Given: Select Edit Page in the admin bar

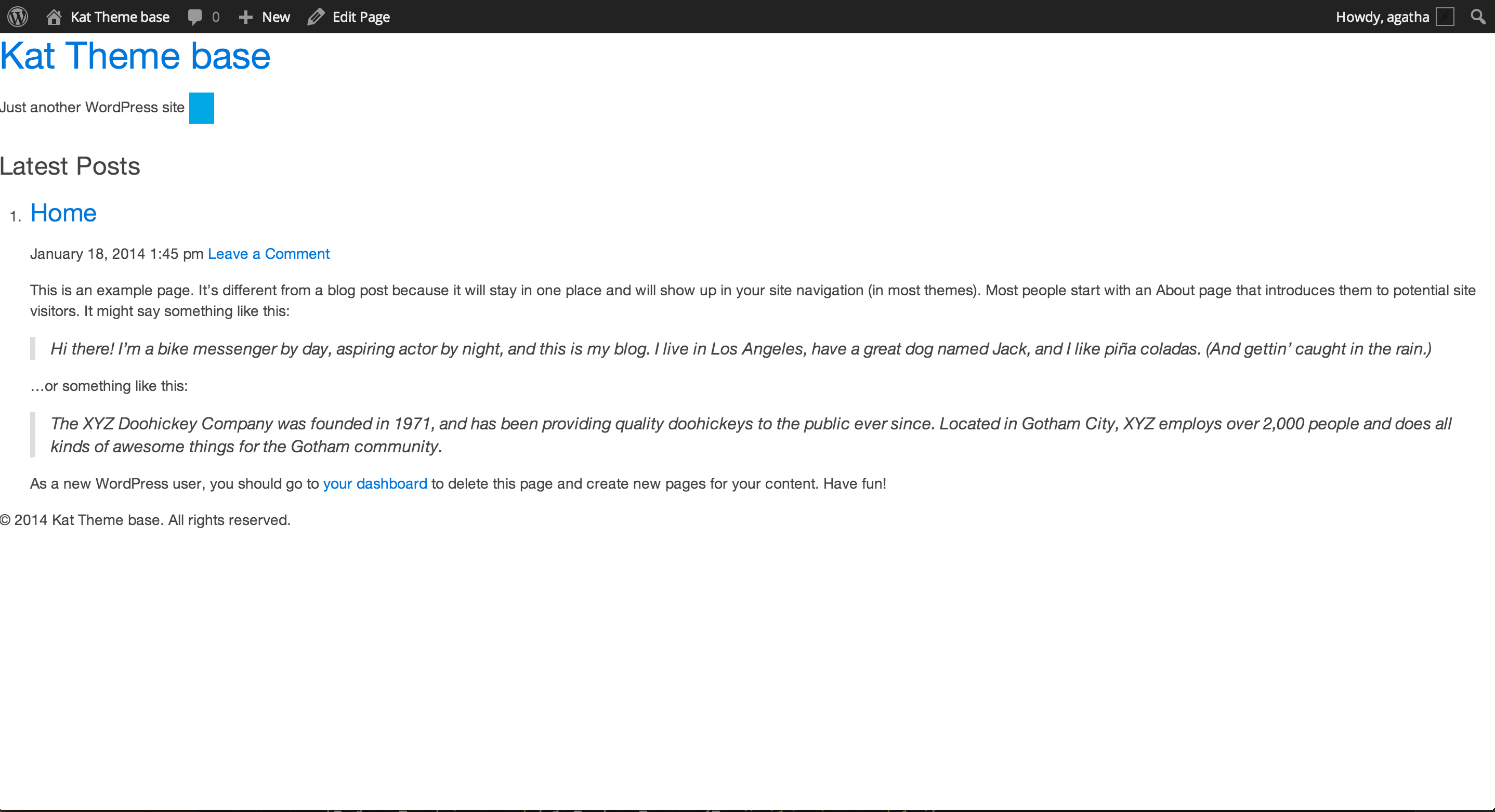Looking at the screenshot, I should pos(360,17).
